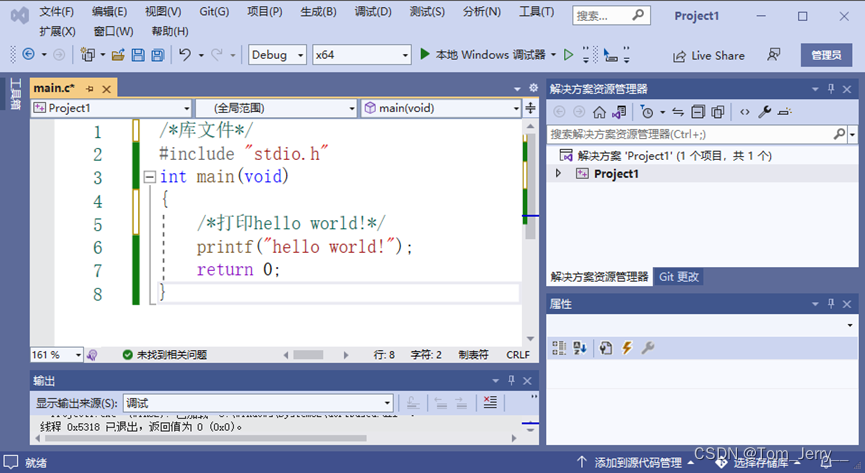Collapse All icon in Solution Explorer

(x=698, y=112)
